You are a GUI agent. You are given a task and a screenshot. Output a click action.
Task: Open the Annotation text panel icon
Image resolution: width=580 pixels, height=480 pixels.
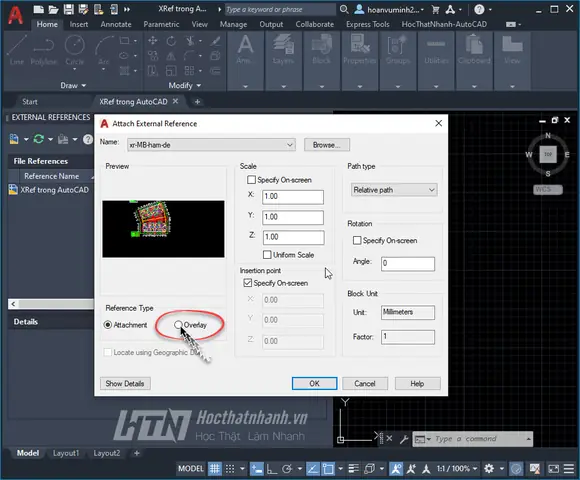point(245,49)
